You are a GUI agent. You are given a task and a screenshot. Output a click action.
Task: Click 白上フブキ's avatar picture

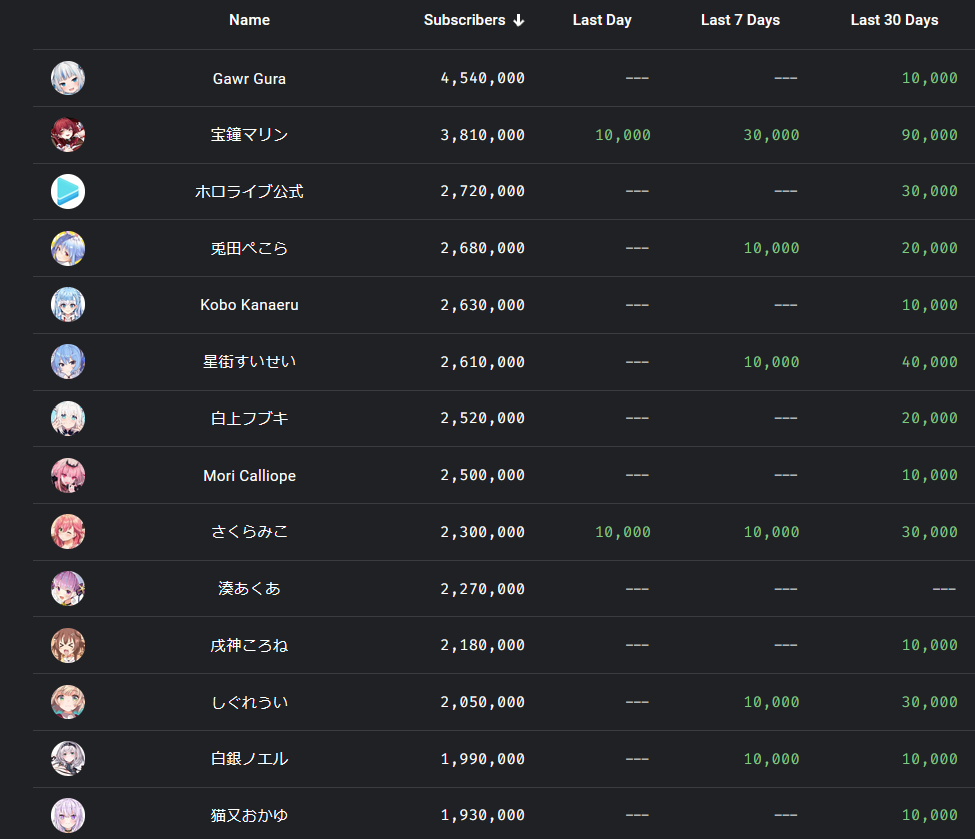tap(68, 418)
